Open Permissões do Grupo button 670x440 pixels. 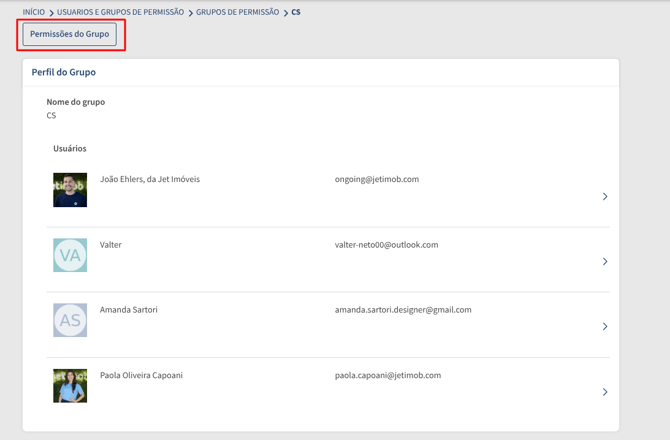[x=70, y=34]
